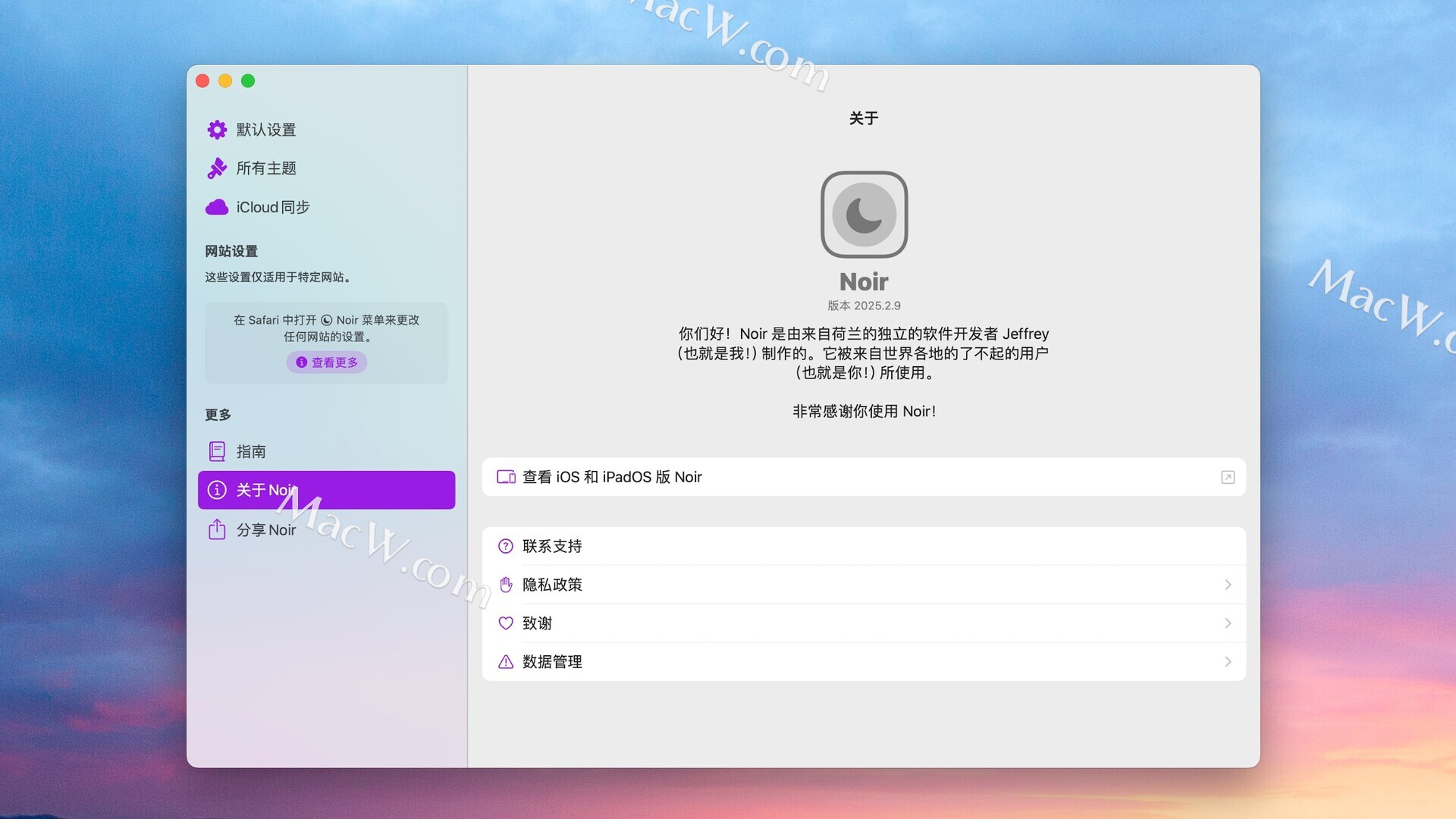The image size is (1456, 819).
Task: Click the Noir moon app icon
Action: tap(864, 215)
